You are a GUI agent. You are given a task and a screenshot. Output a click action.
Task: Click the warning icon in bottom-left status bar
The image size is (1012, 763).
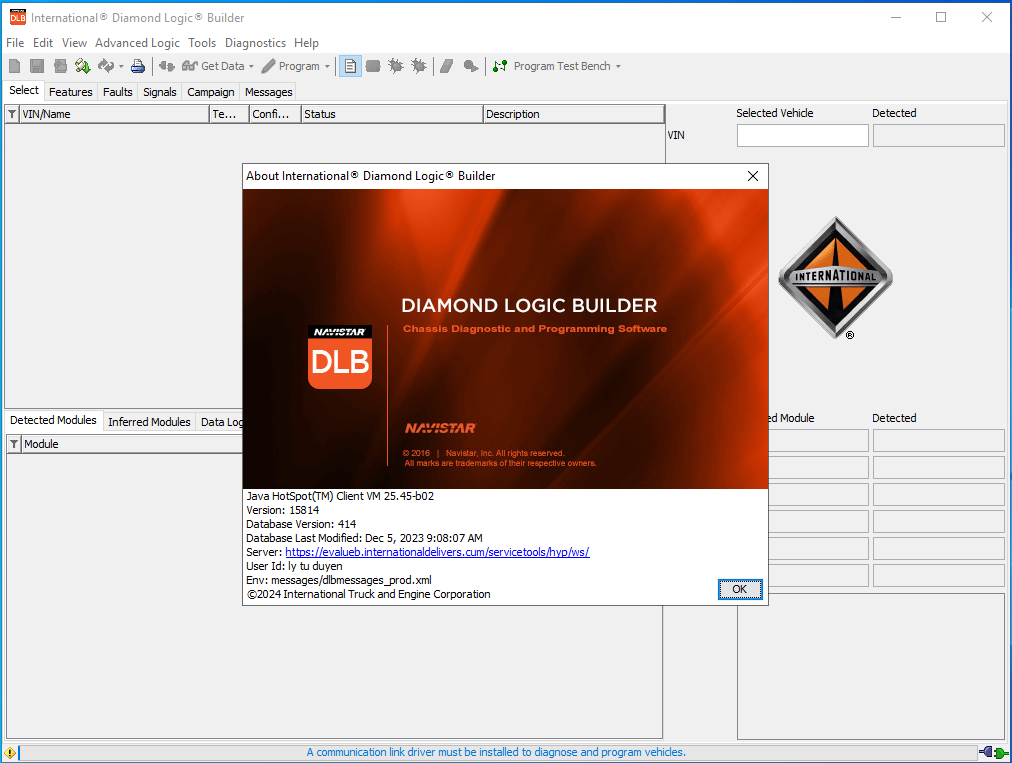[x=10, y=751]
